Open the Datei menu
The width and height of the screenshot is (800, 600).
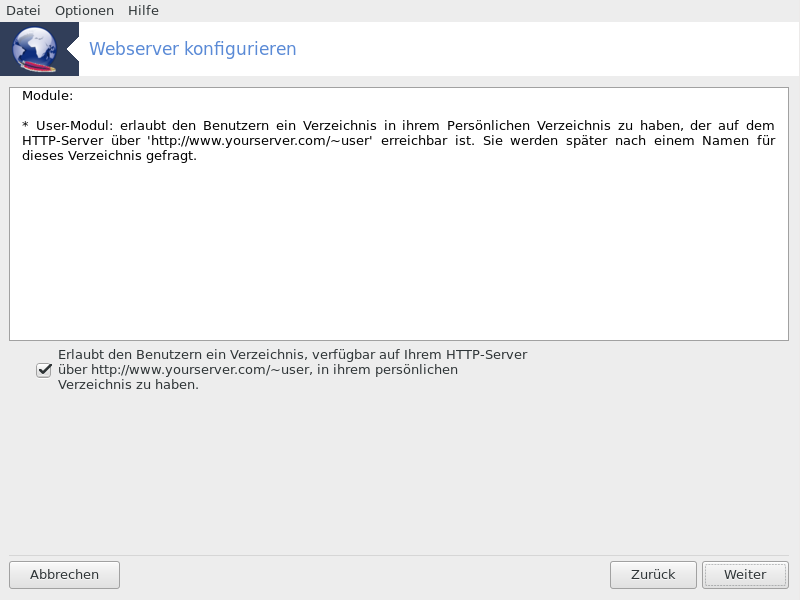coord(23,10)
